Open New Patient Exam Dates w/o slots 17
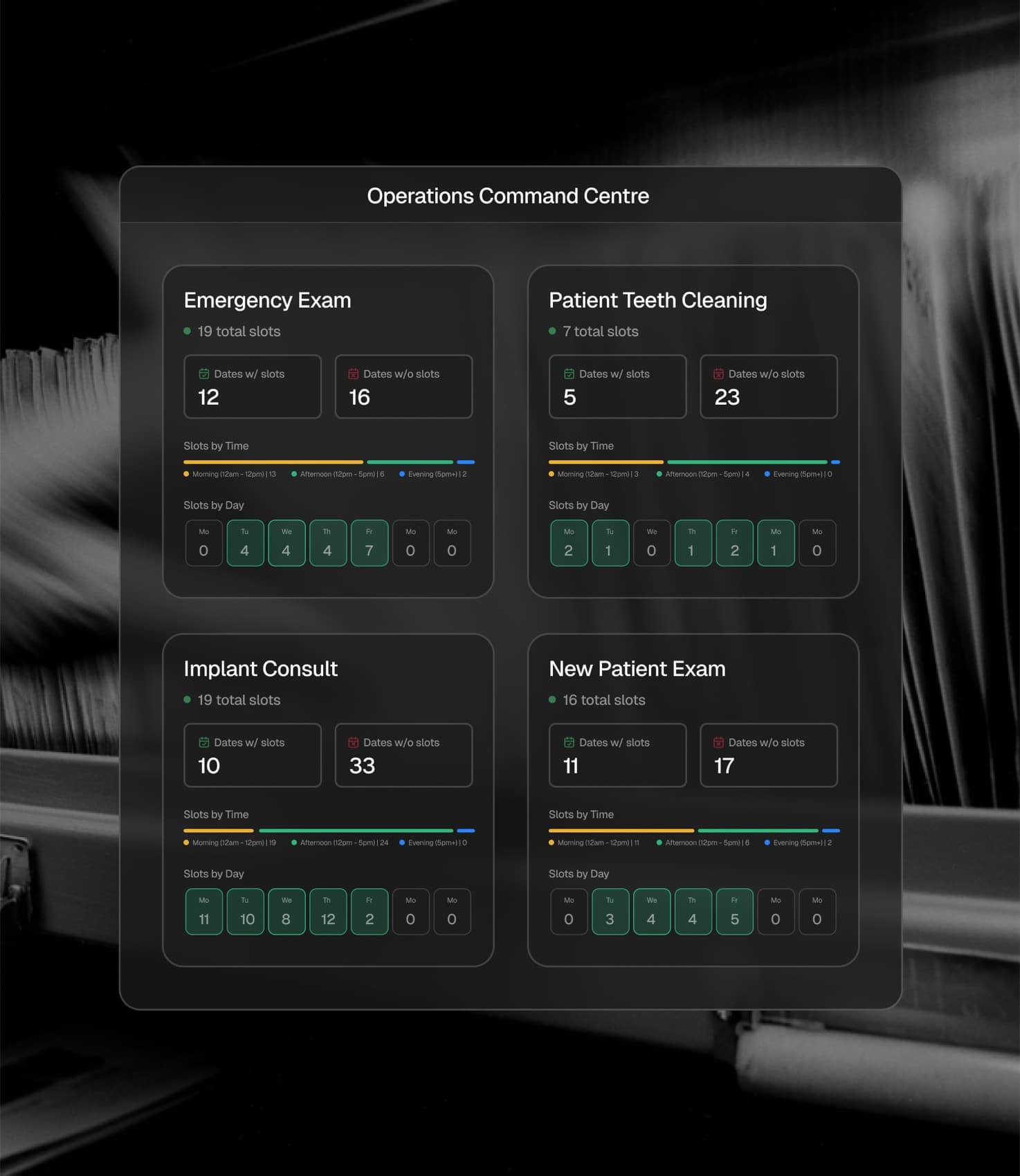The width and height of the screenshot is (1020, 1176). click(x=769, y=755)
